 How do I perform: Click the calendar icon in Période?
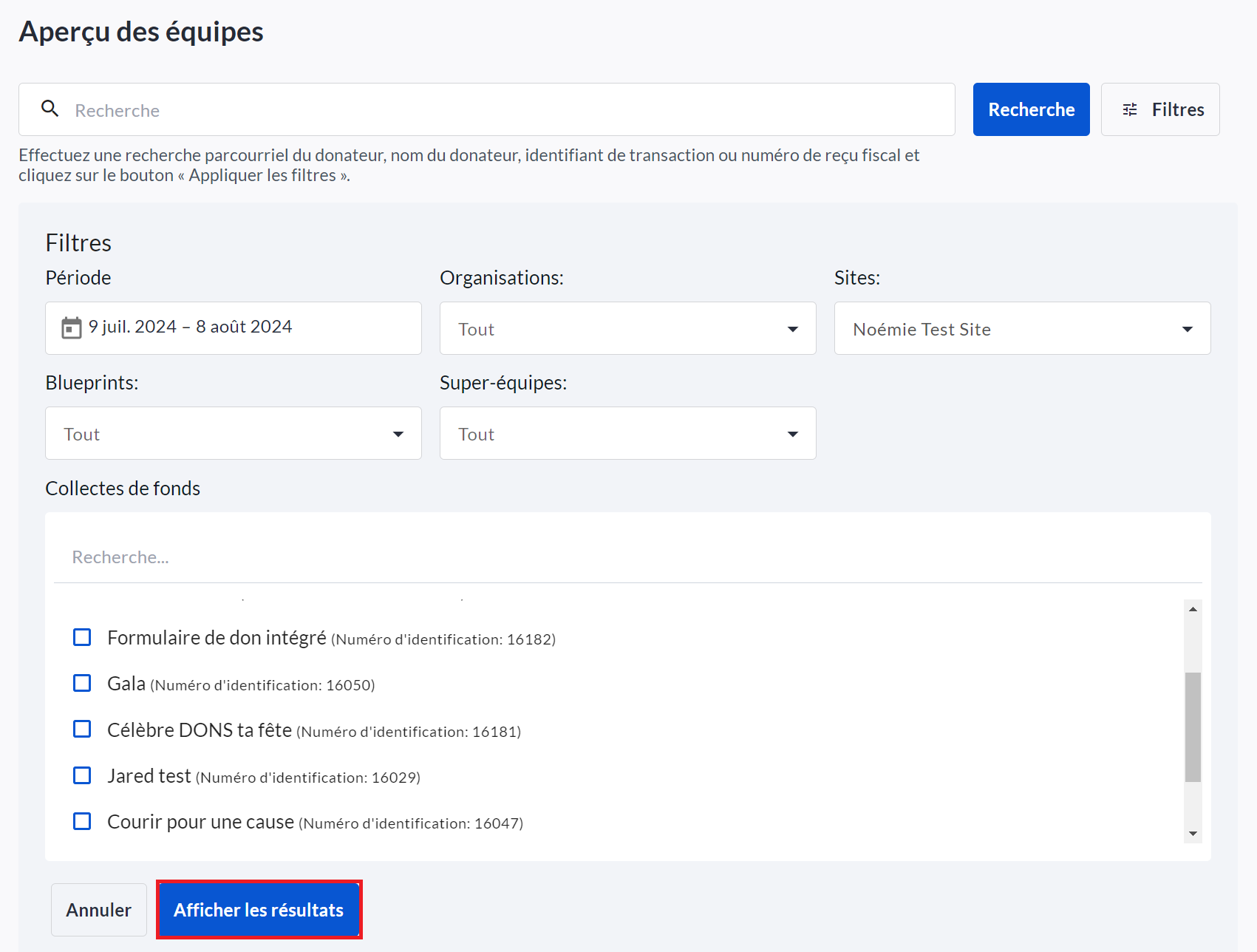[71, 327]
